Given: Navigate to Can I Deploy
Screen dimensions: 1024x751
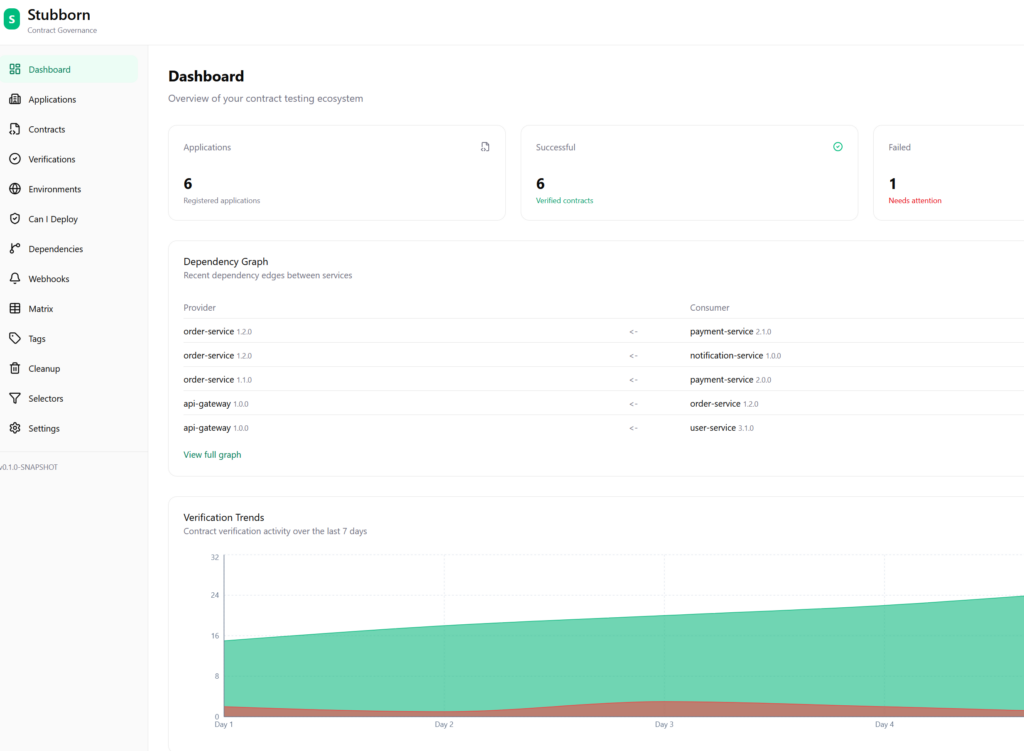Looking at the screenshot, I should [x=69, y=219].
